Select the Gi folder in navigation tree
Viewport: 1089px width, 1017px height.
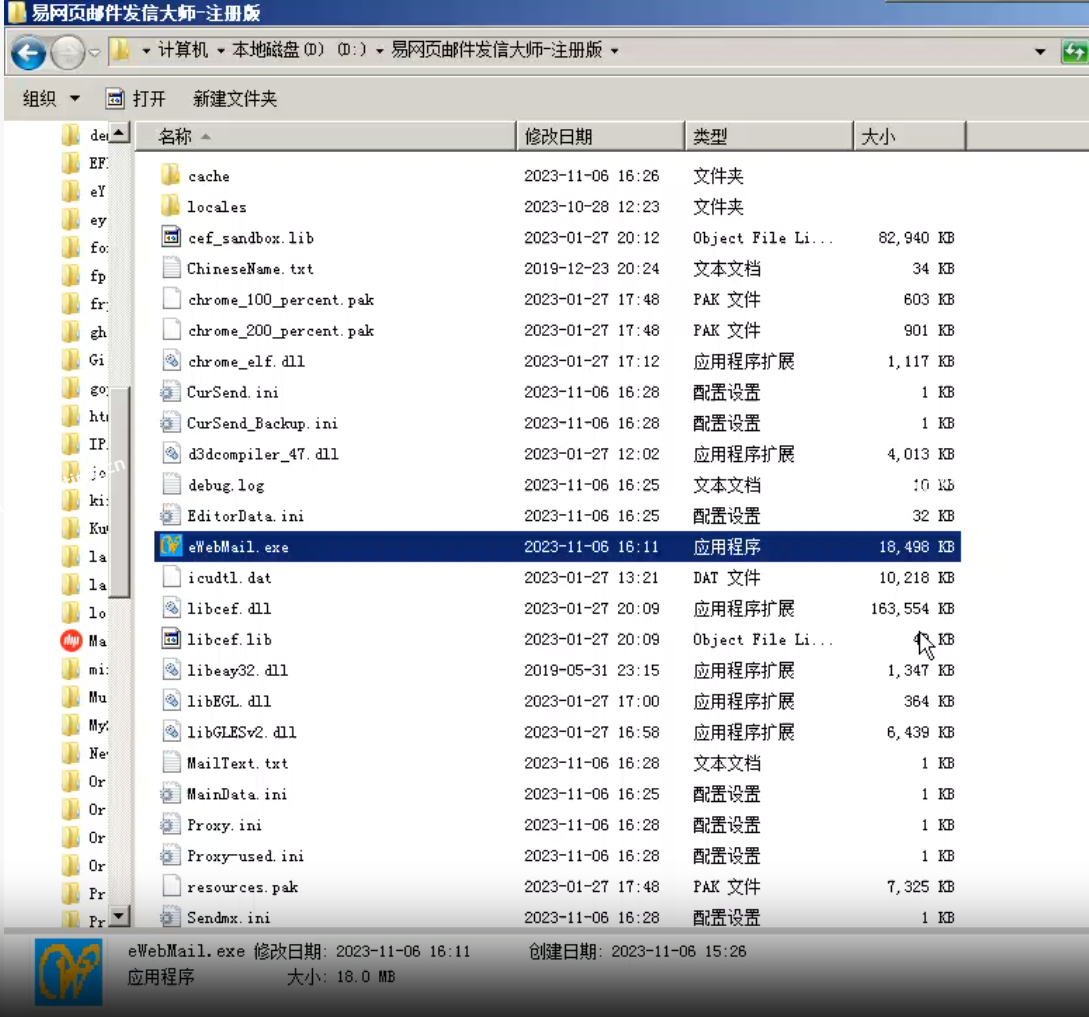[x=84, y=360]
